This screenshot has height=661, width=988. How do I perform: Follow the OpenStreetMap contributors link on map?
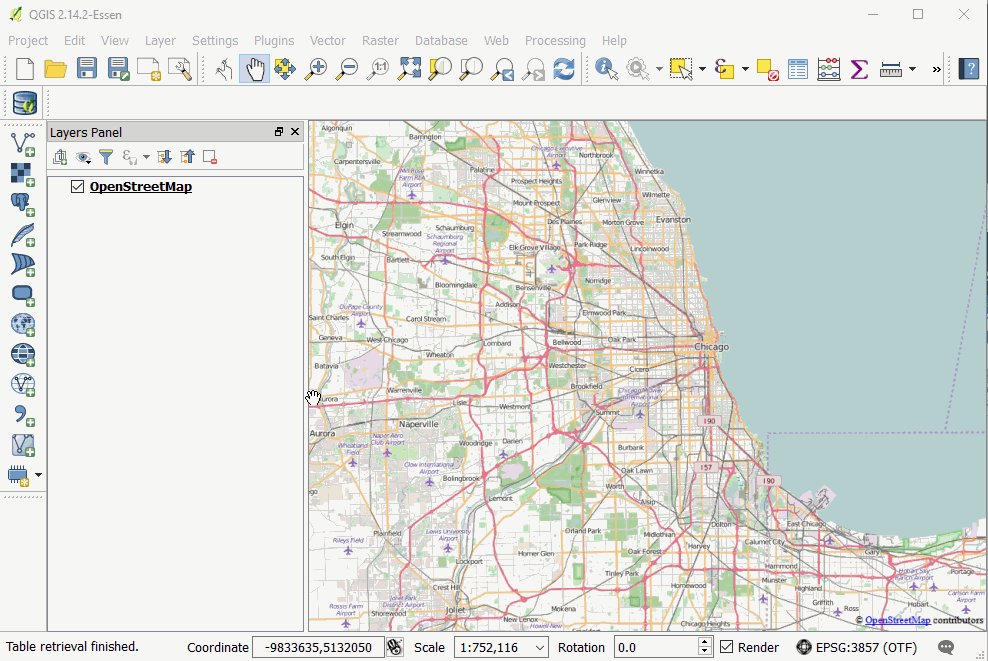coord(897,620)
